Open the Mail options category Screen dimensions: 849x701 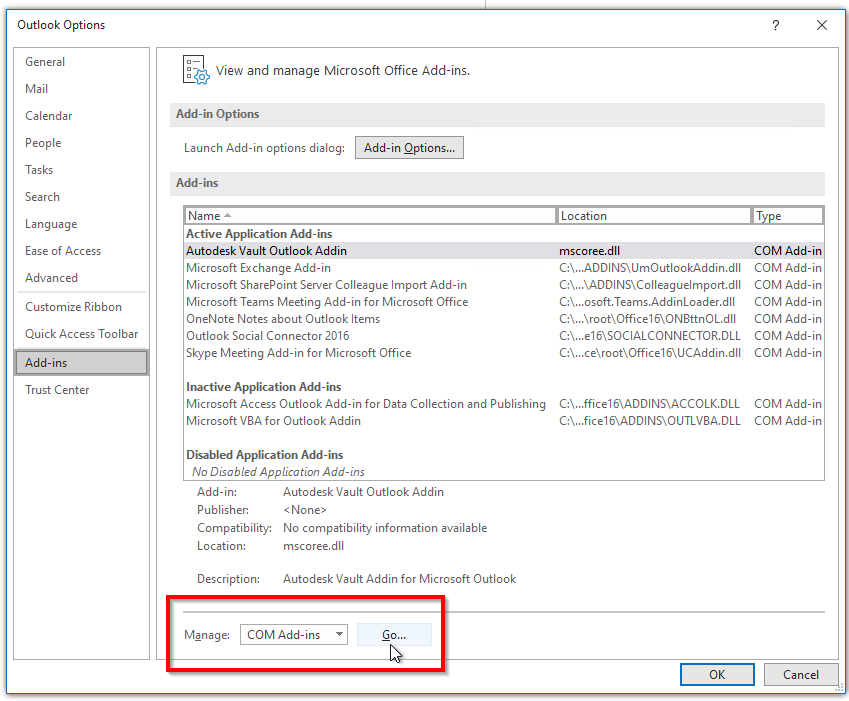click(x=36, y=89)
